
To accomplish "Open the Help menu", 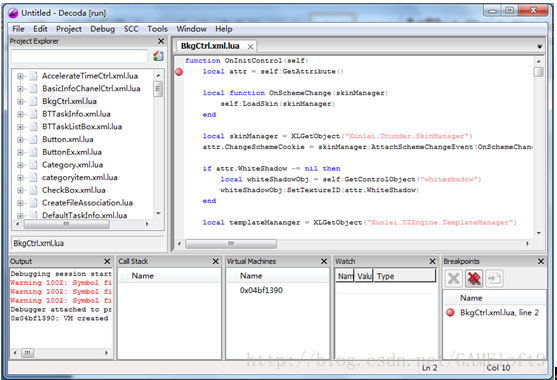I will 223,29.
